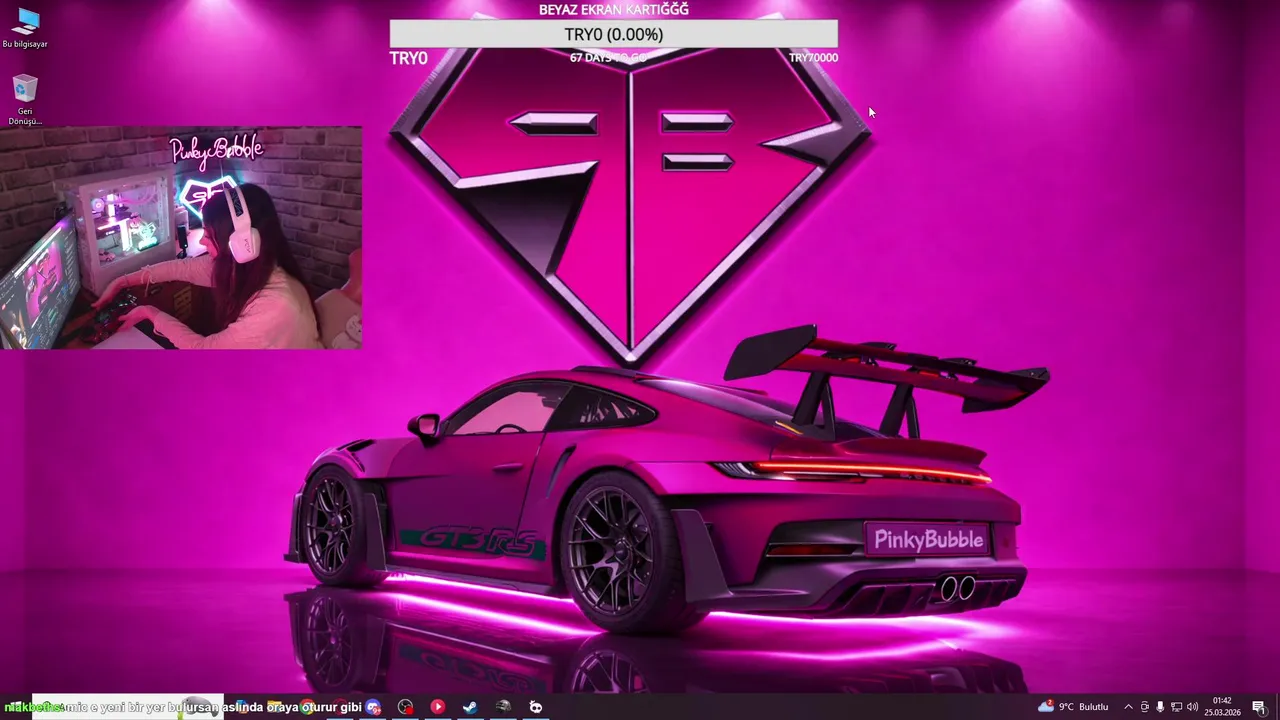Open Steam from the taskbar
Screen dimensions: 1280x720
(469, 707)
